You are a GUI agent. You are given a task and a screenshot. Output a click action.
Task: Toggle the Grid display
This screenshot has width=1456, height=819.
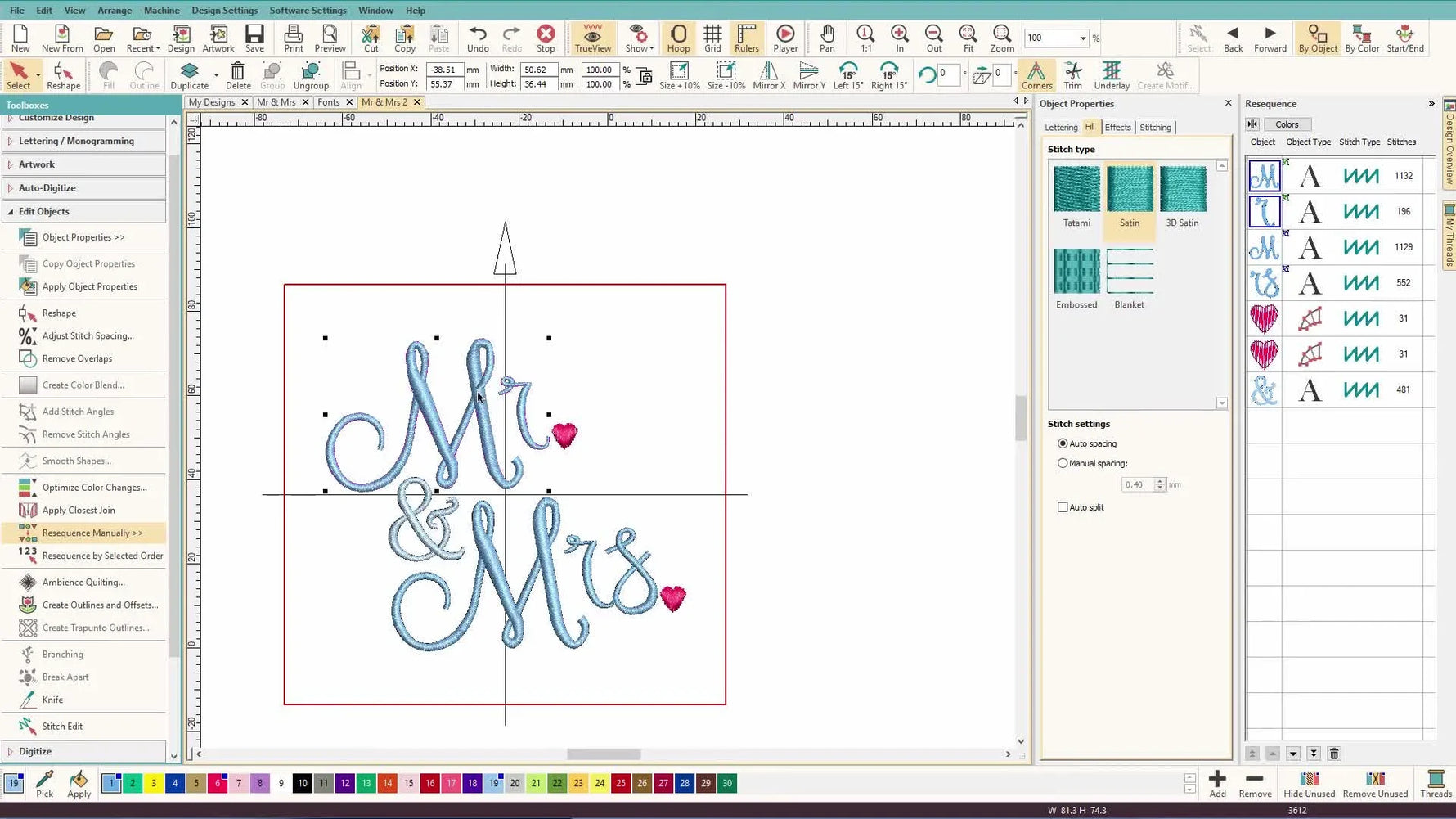click(x=712, y=38)
